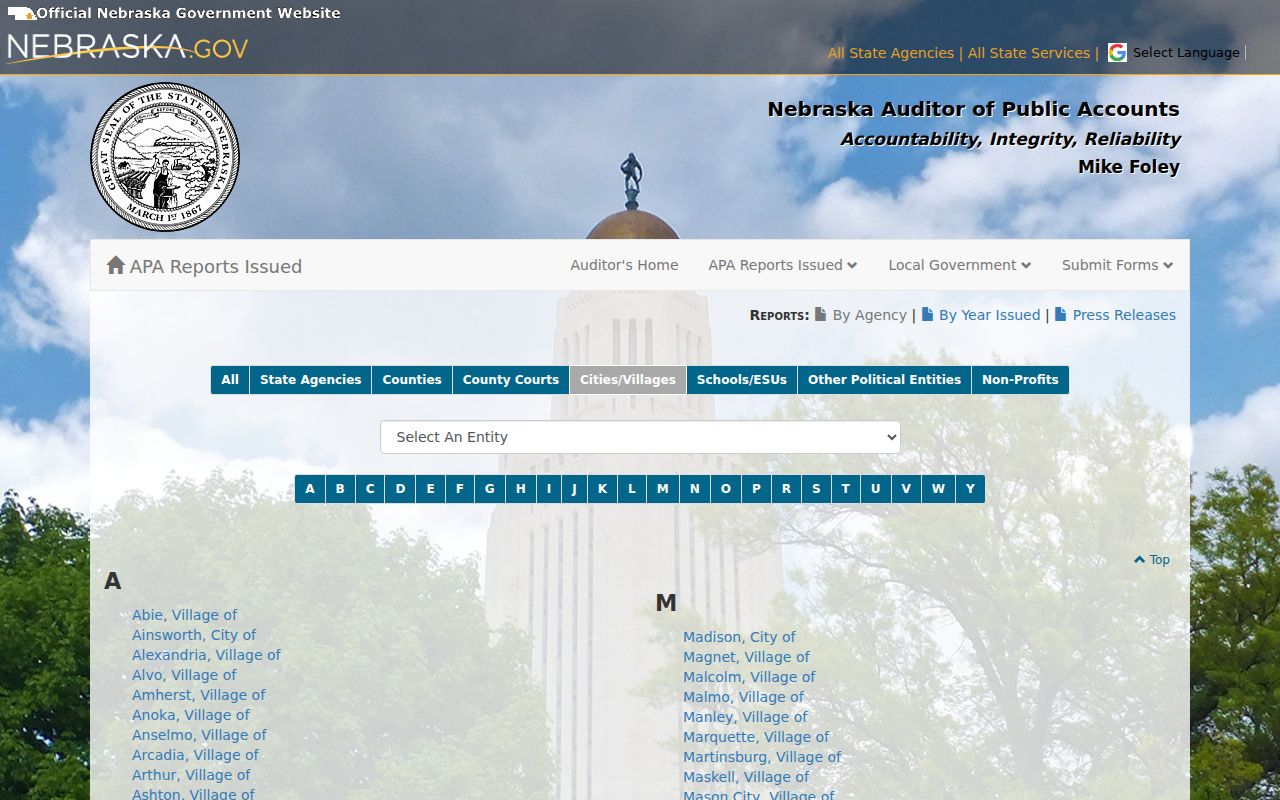Viewport: 1280px width, 800px height.
Task: Open the Select An Entity dropdown
Action: click(640, 437)
